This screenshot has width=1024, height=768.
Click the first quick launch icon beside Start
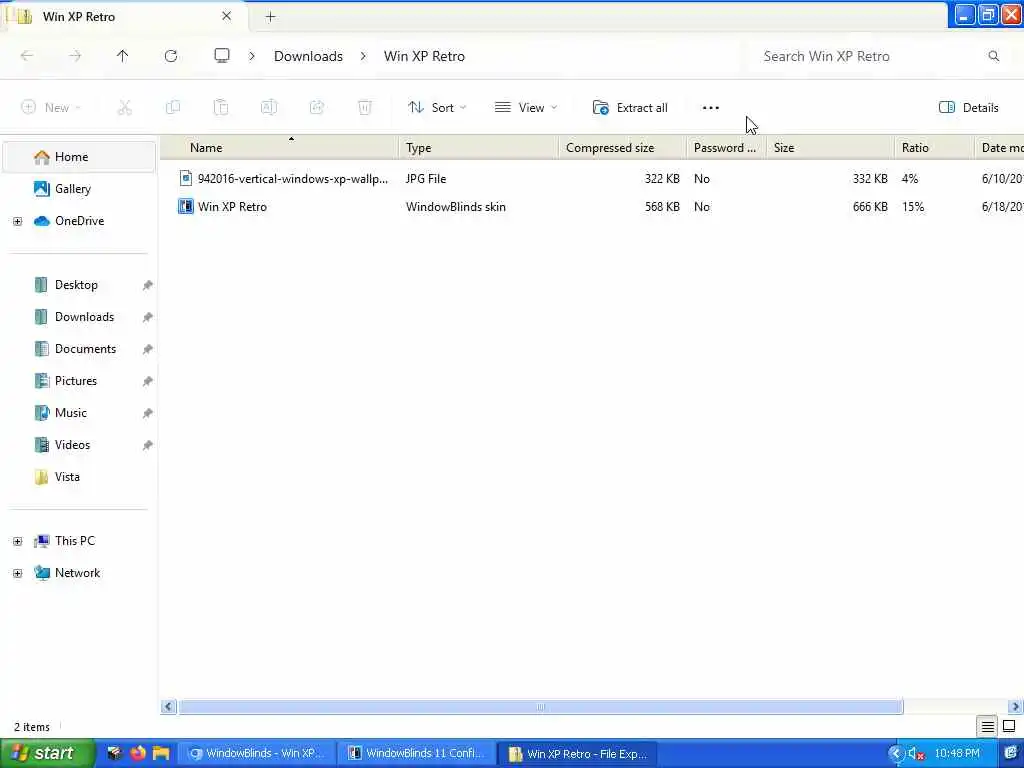[x=114, y=753]
